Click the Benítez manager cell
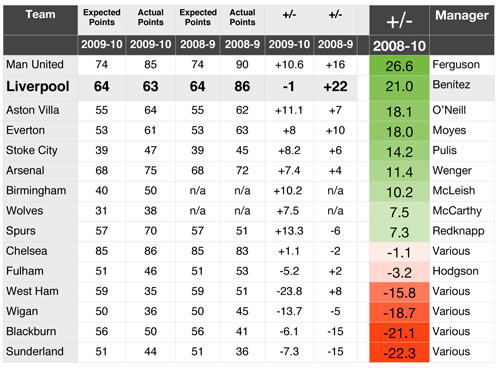The width and height of the screenshot is (500, 368). pyautogui.click(x=462, y=87)
